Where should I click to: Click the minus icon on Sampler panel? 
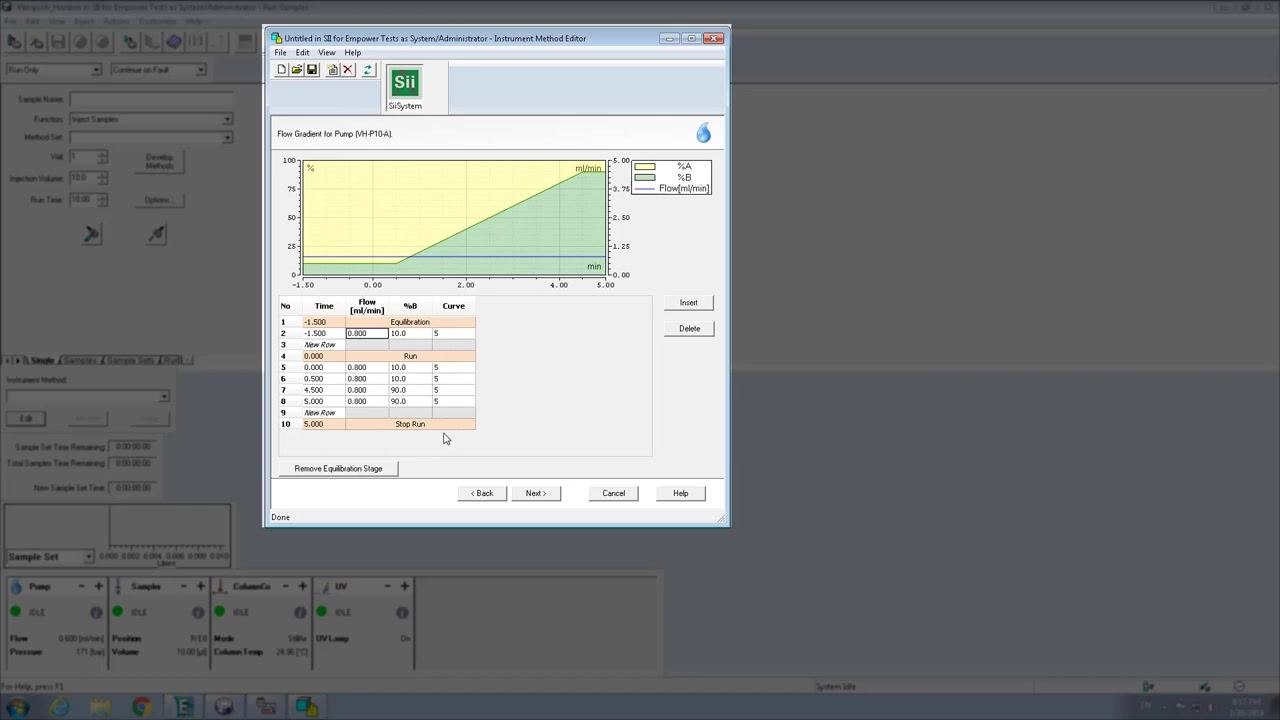tap(184, 586)
